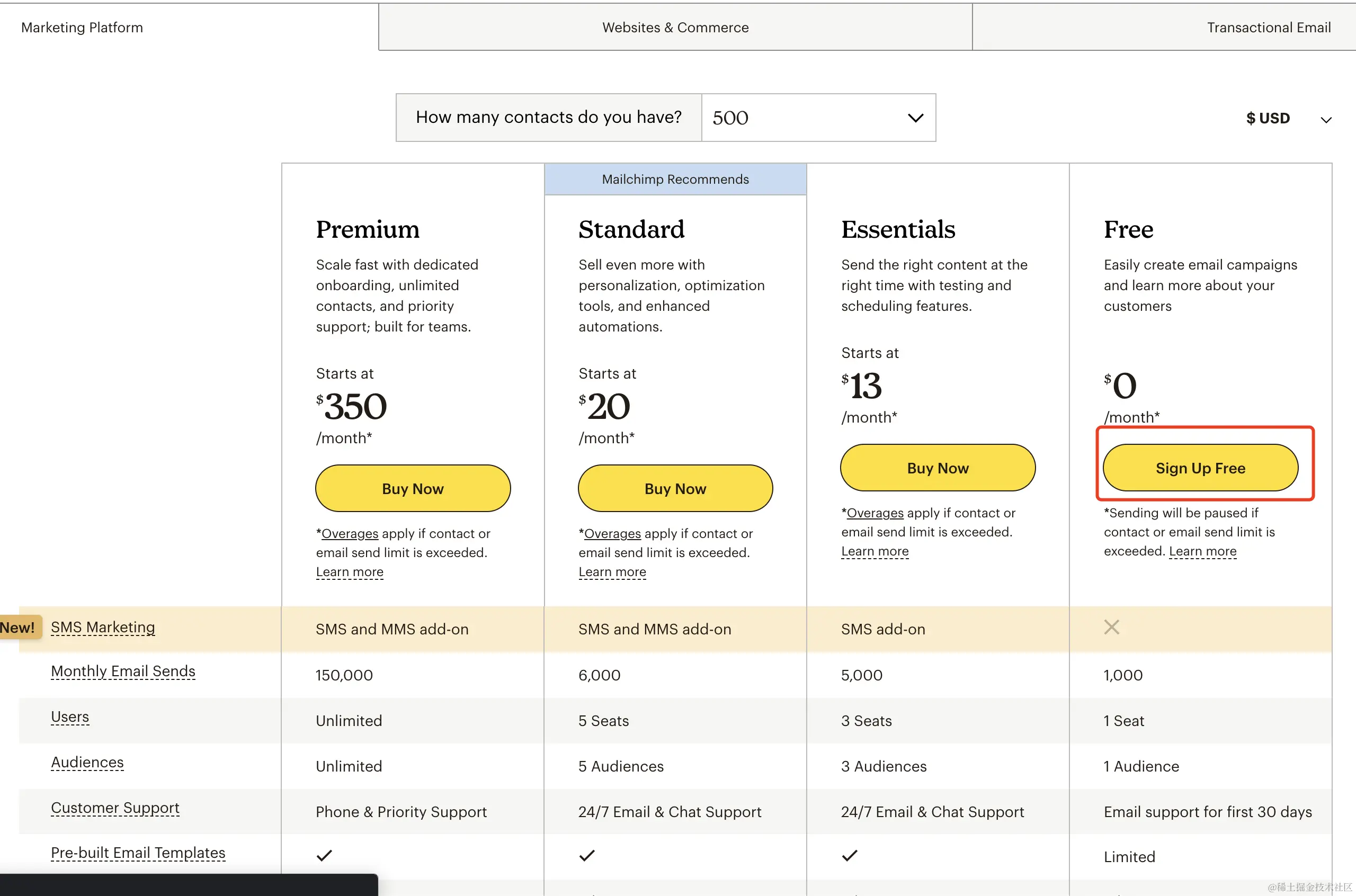1356x896 pixels.
Task: Click Buy Now for Essentials plan
Action: tap(937, 468)
